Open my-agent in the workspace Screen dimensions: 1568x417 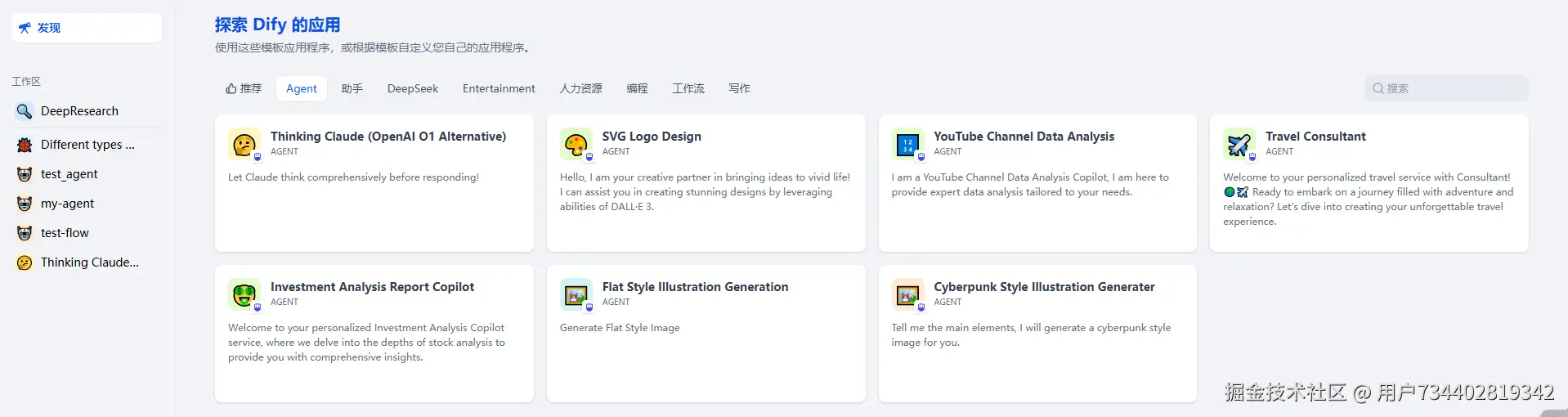tap(87, 204)
